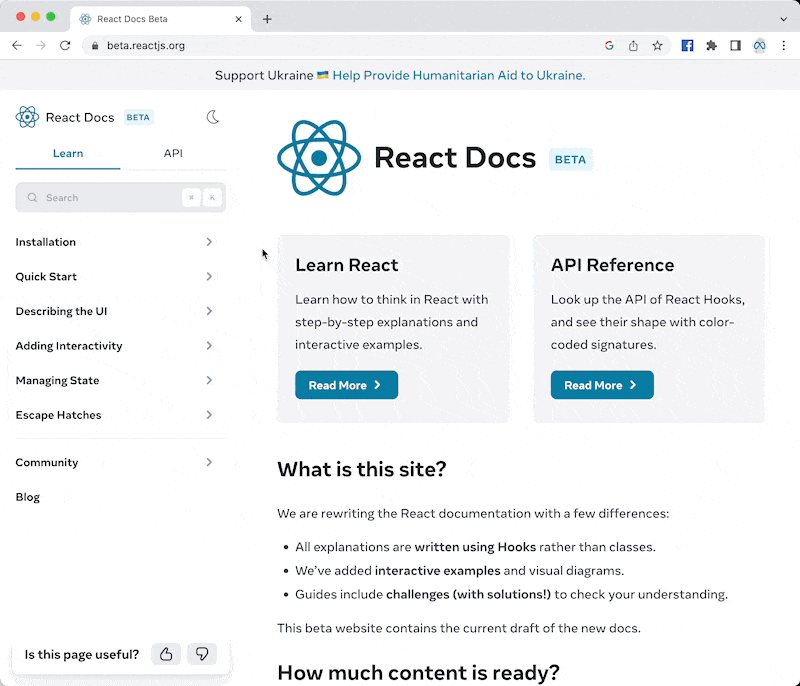
Task: Click the search magnifier icon
Action: (32, 197)
